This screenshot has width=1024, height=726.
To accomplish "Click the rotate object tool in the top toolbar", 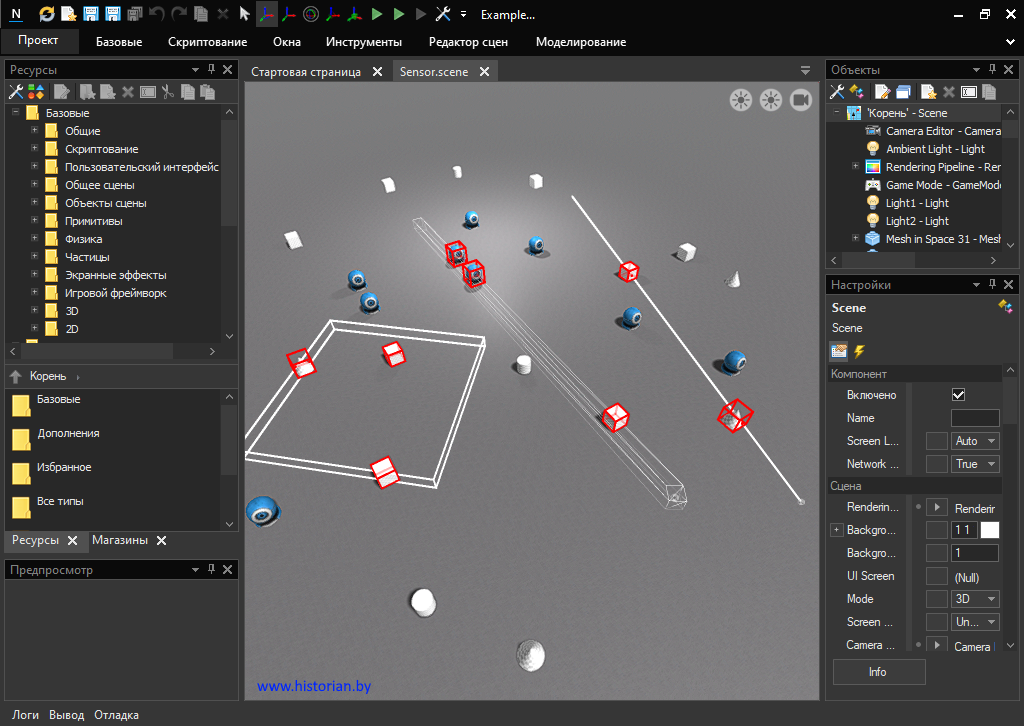I will point(310,15).
